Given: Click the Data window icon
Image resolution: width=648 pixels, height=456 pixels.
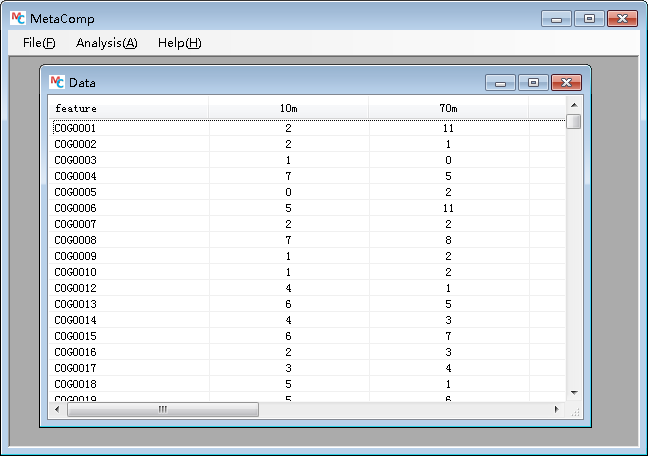Looking at the screenshot, I should [x=57, y=82].
